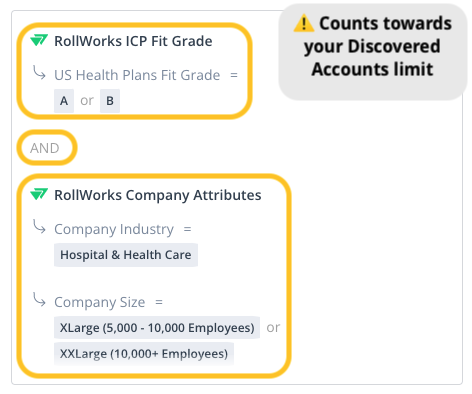Viewport: 472px width, 394px height.
Task: Toggle the AND operator between groups
Action: (45, 148)
